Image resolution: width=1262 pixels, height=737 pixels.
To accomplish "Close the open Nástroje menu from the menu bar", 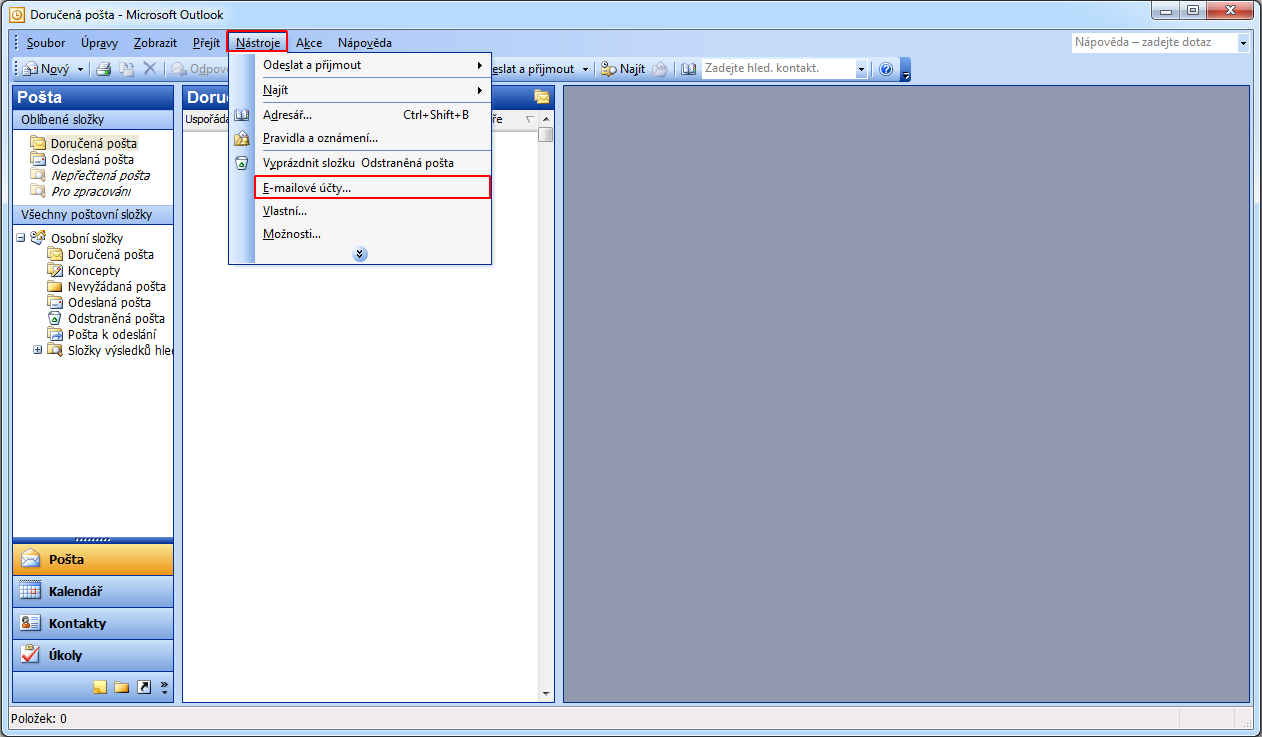I will 258,43.
